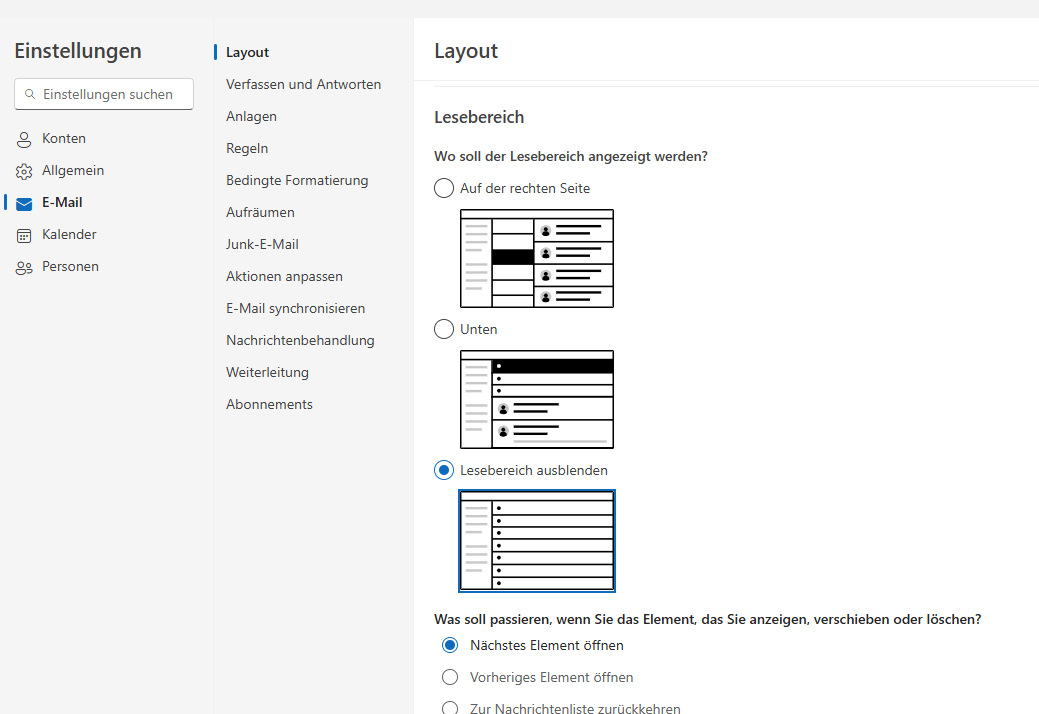Open Junk-E-Mail settings
The image size is (1039, 714).
[x=262, y=244]
